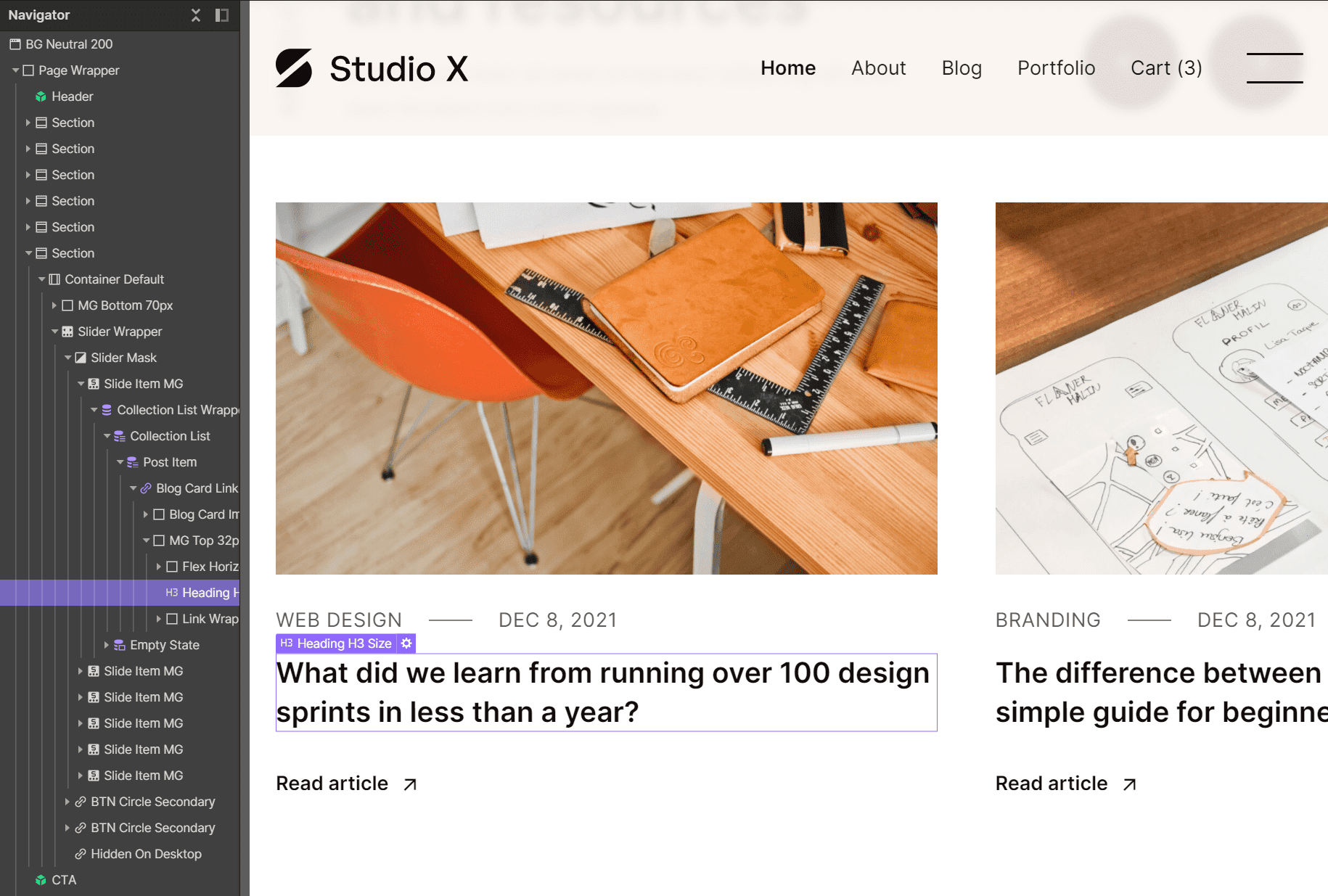The width and height of the screenshot is (1328, 896).
Task: Expand the last Slide Item MG node
Action: tap(81, 776)
